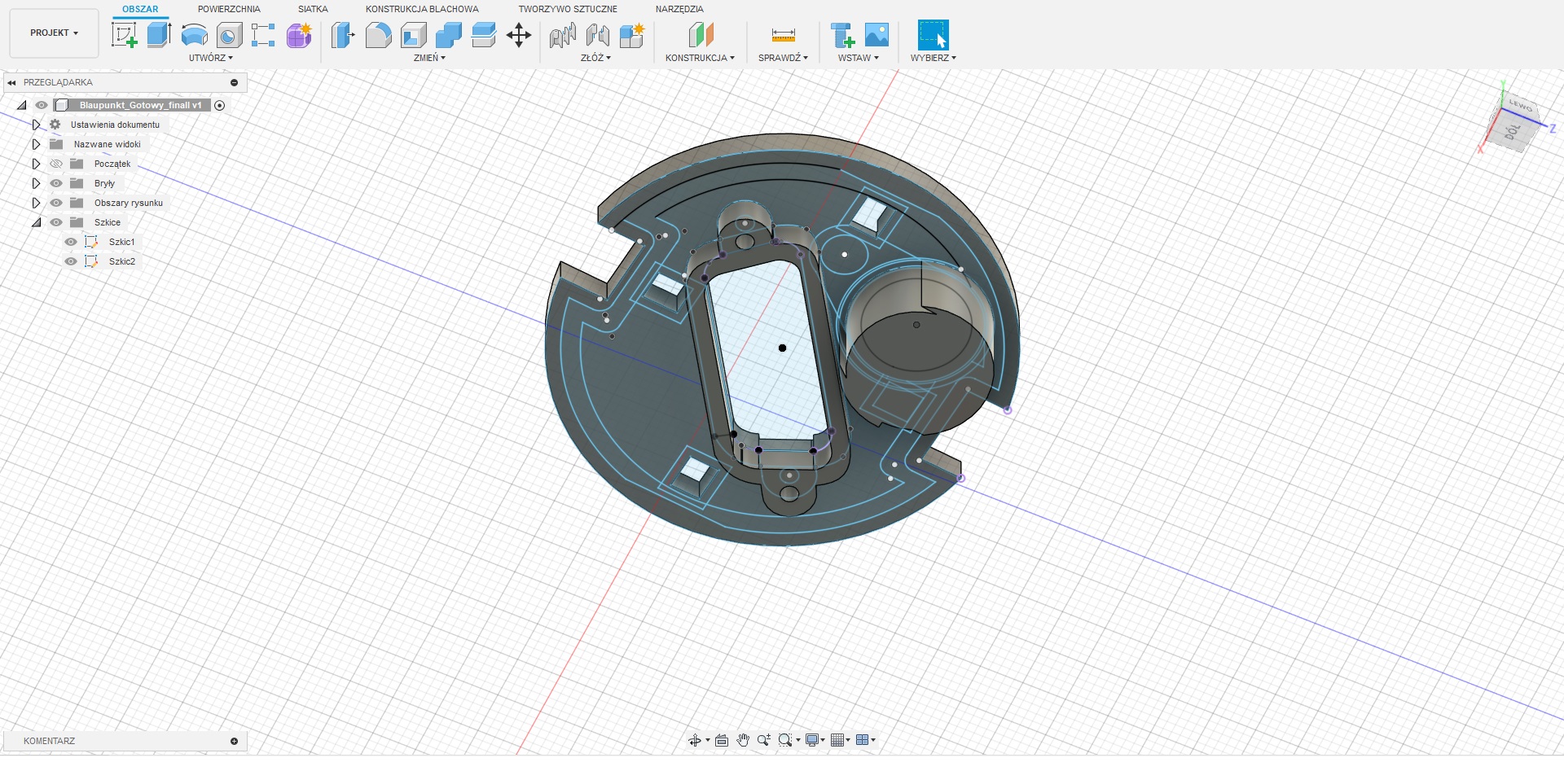Open the PROJEKT workspace dropdown
The image size is (1564, 784).
click(x=54, y=33)
